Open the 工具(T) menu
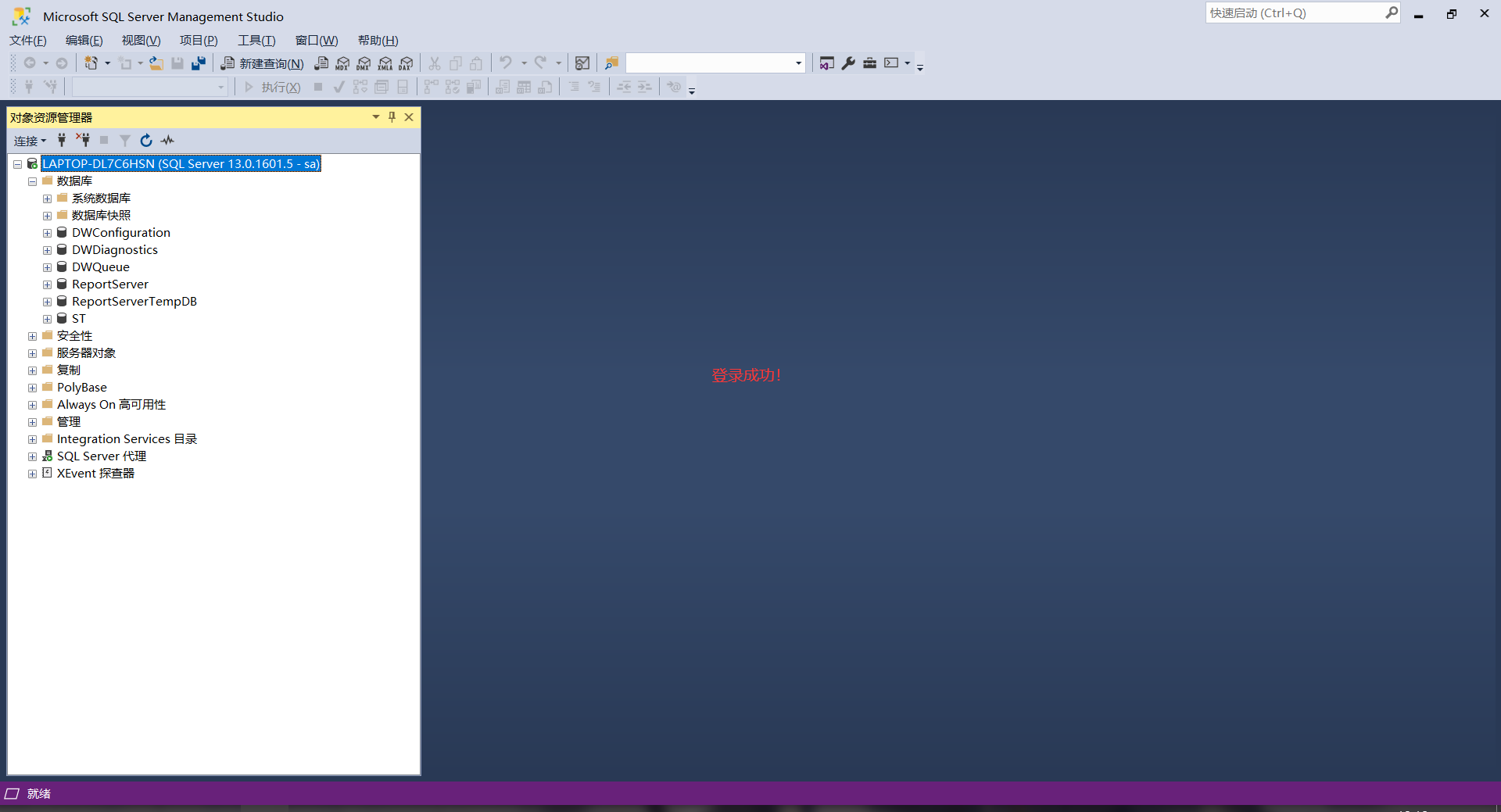Image resolution: width=1501 pixels, height=812 pixels. tap(256, 41)
